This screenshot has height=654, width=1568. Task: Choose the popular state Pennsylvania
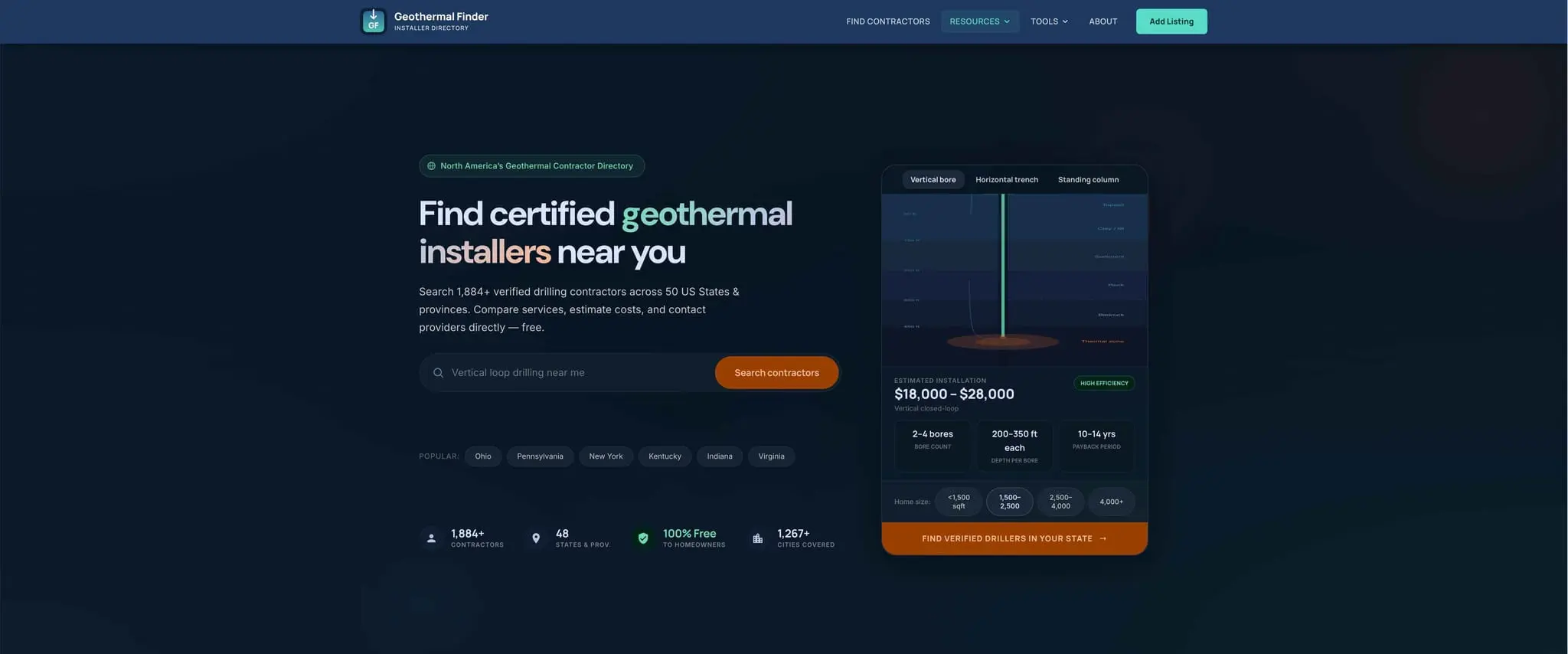540,456
